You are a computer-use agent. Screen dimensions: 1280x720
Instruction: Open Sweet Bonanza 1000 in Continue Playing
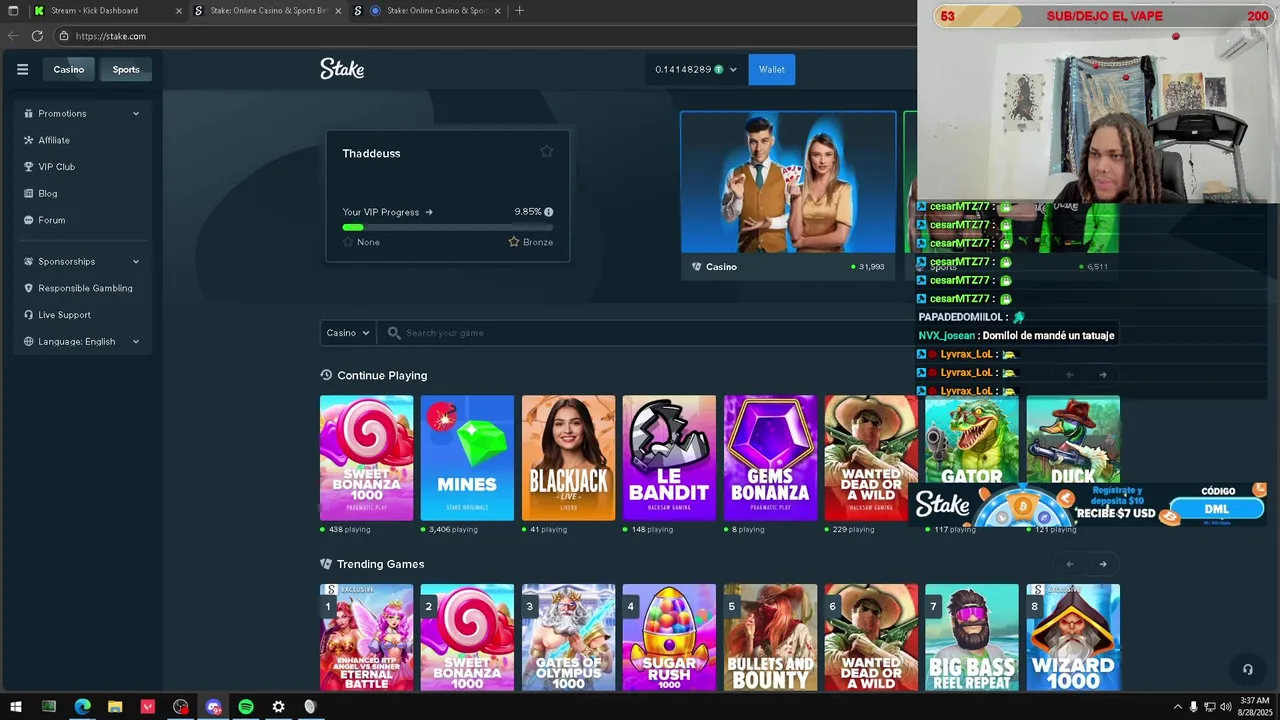(x=366, y=458)
